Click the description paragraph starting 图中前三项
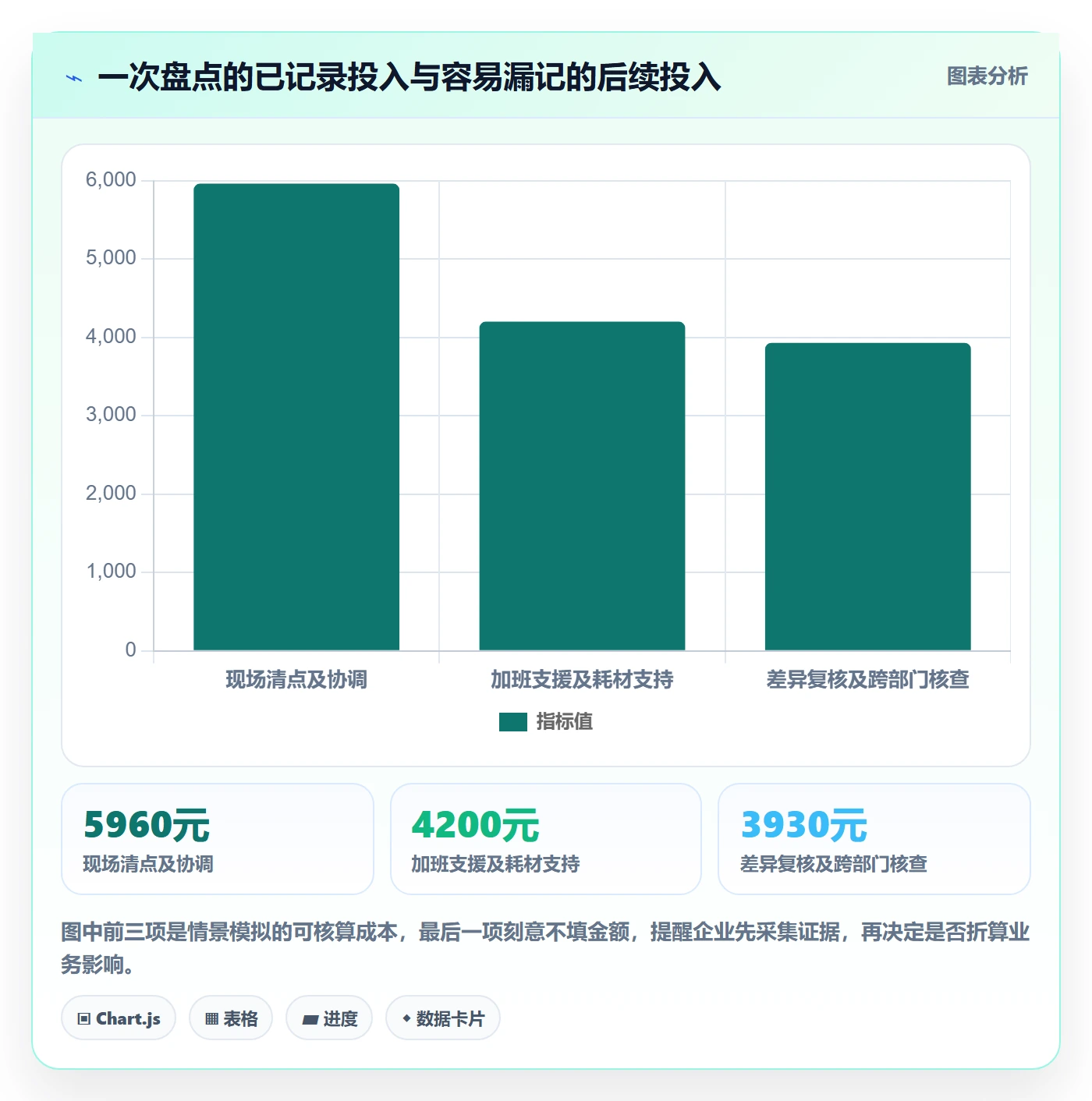 coord(545,948)
